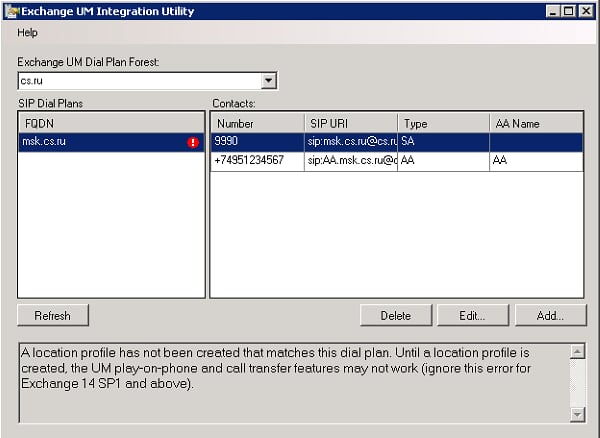Viewport: 600px width, 438px height.
Task: Click the SA type cell
Action: coord(443,142)
